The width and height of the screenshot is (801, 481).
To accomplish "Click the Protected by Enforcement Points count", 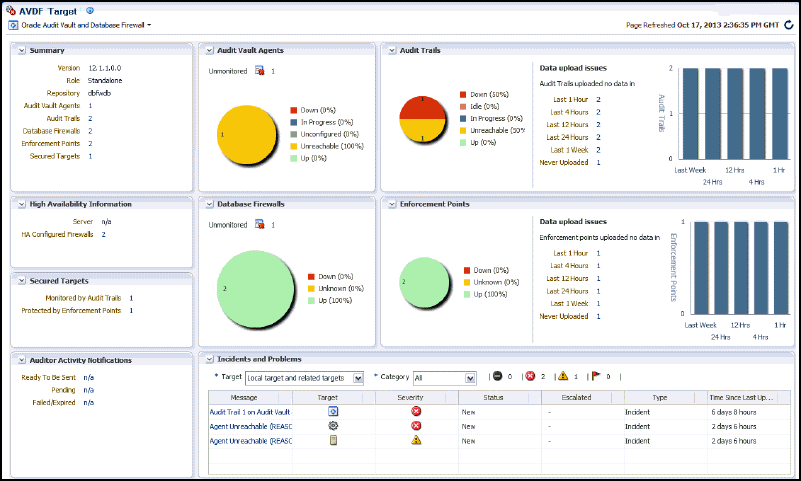I will pos(131,310).
